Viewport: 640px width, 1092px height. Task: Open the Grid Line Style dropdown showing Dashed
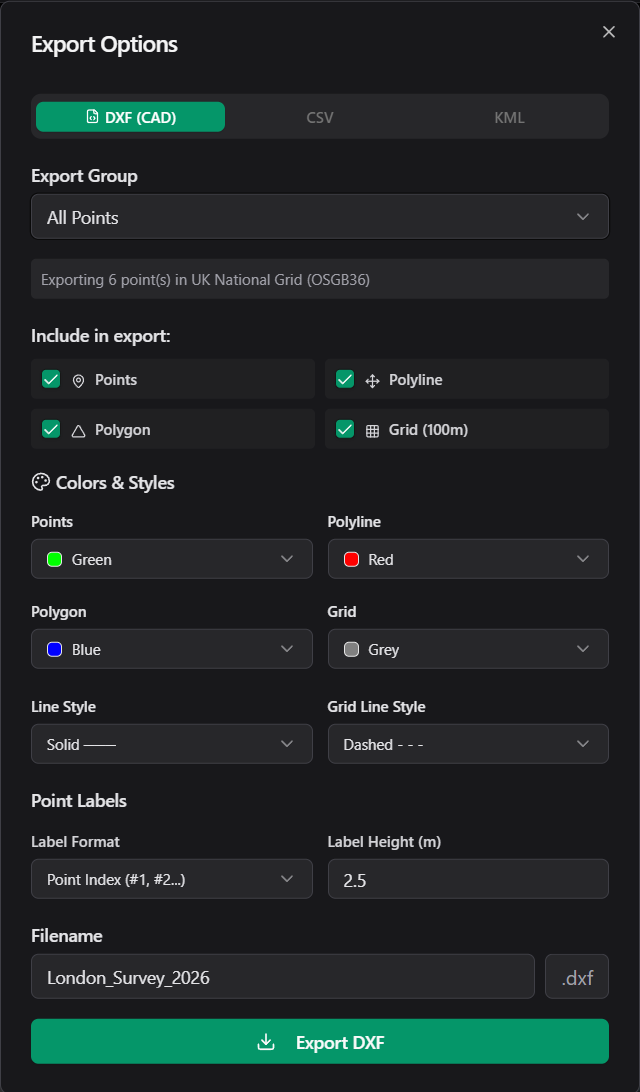coord(468,744)
